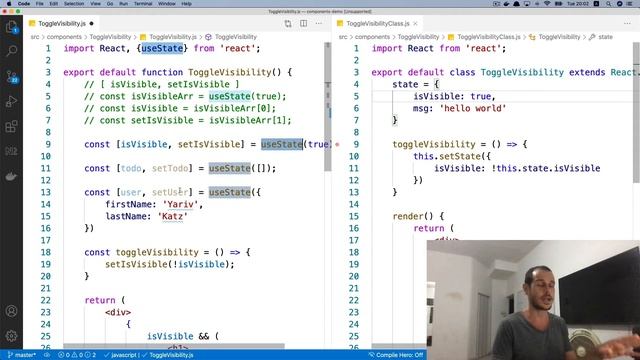
Task: Open the File menu
Action: (x=40, y=4)
